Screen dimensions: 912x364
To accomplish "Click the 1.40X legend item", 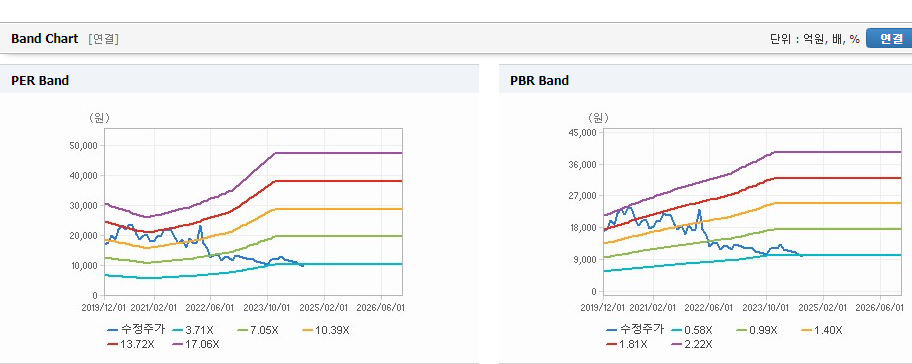I will pyautogui.click(x=821, y=330).
